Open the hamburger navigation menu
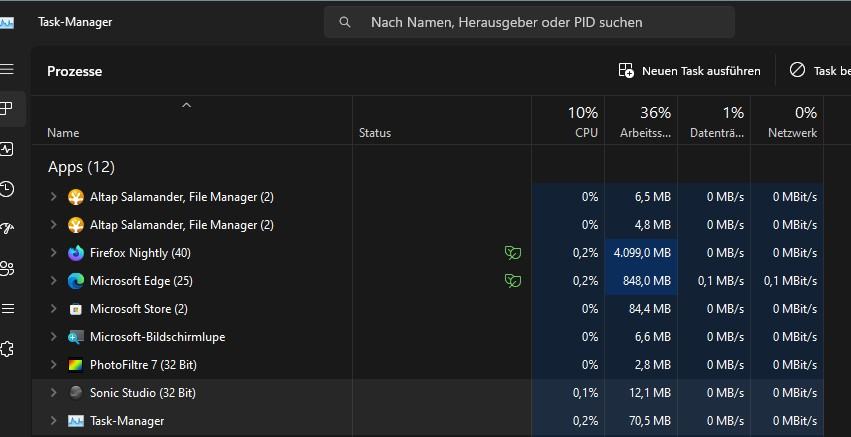This screenshot has width=851, height=437. 7,69
